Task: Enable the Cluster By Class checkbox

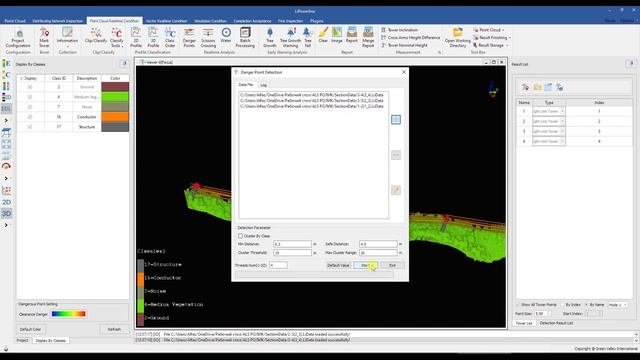Action: [240, 236]
